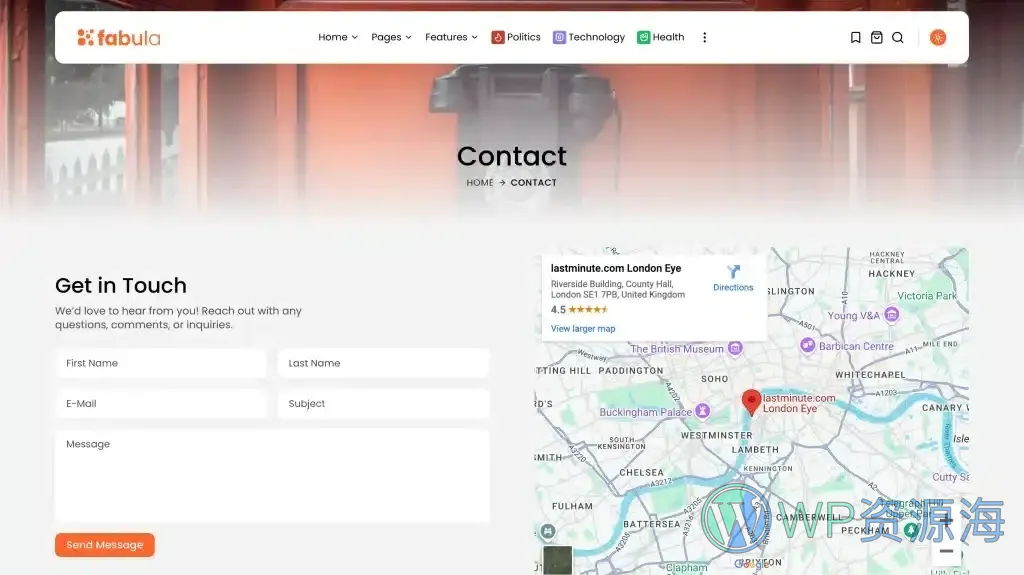Open the three-dot more menu
The width and height of the screenshot is (1024, 575).
[x=704, y=38]
